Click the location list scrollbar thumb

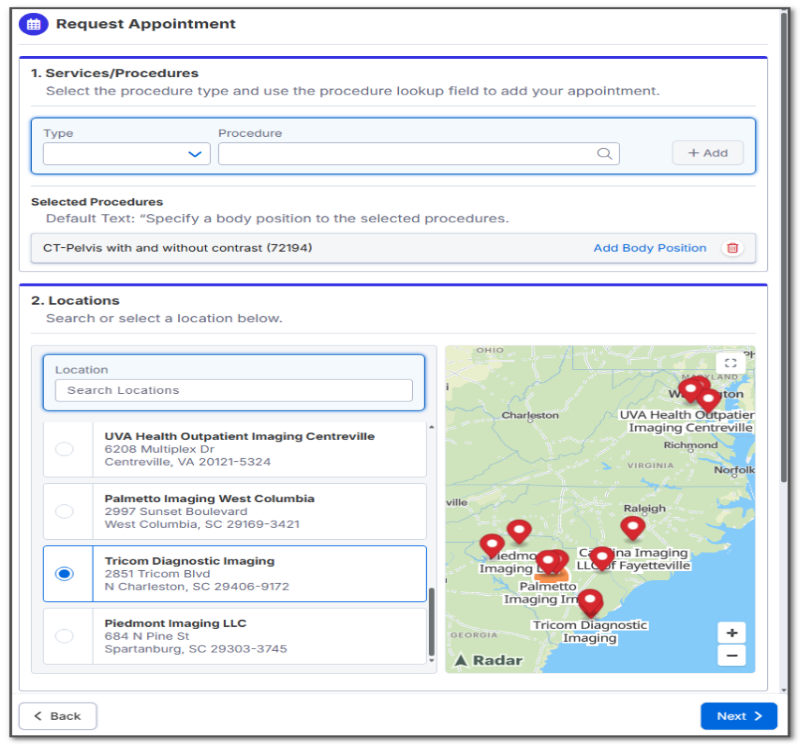pos(432,622)
